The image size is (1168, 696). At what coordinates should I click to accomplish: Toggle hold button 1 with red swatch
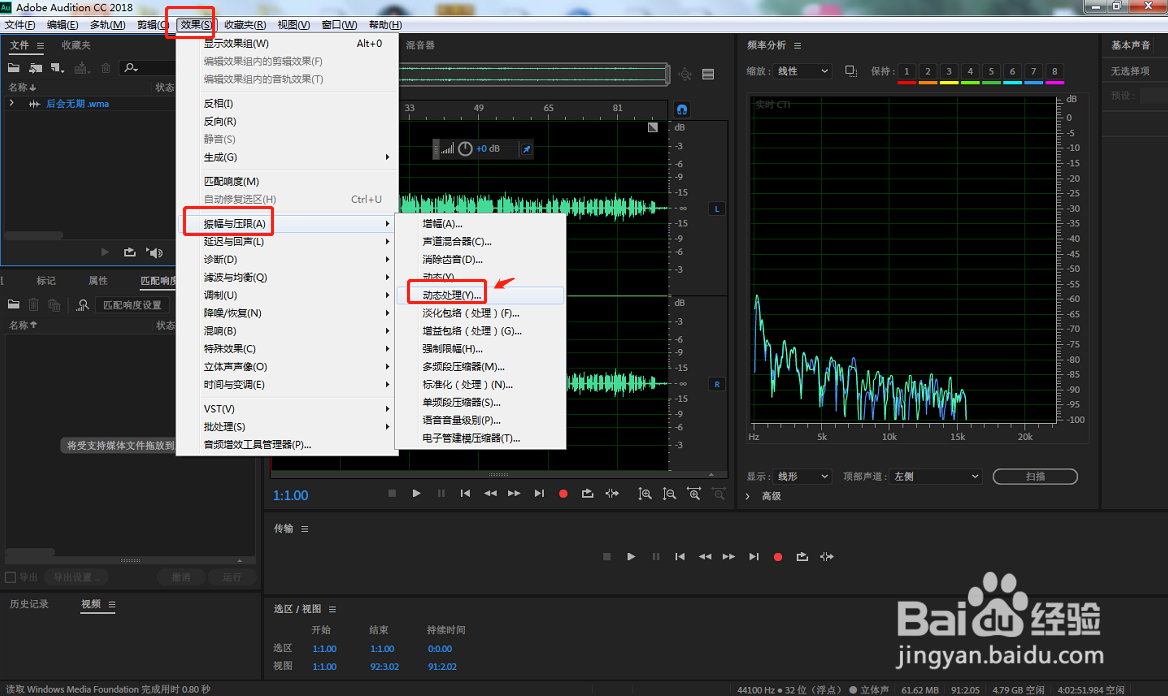[907, 72]
